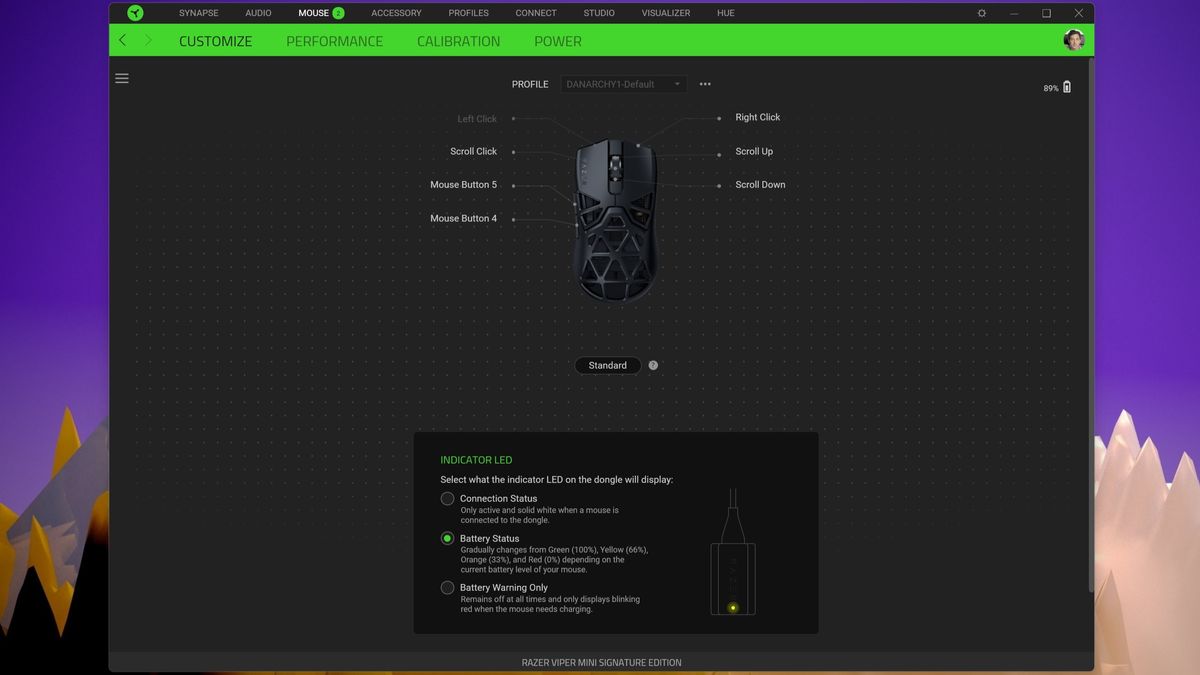Switch to the VISUALIZER tab
Screen dimensions: 1200x675
click(666, 13)
